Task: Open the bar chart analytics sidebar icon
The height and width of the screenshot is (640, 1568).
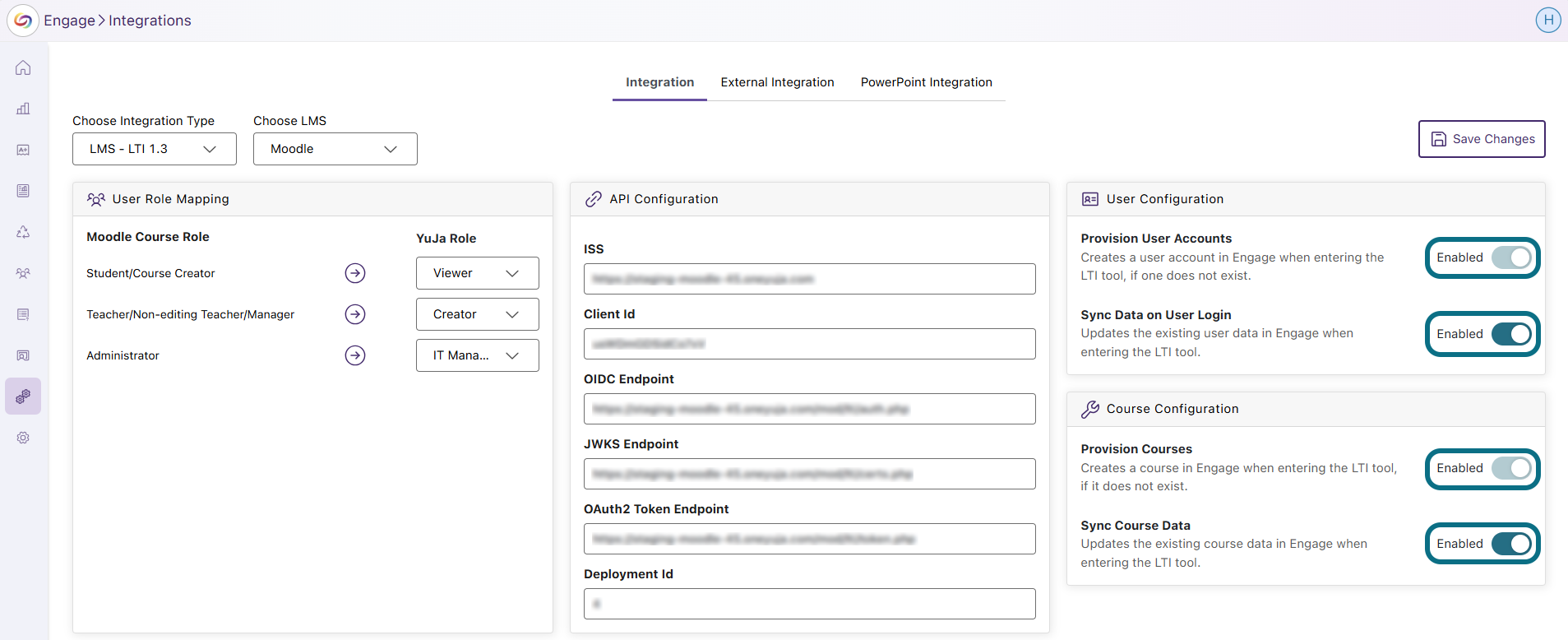Action: [23, 109]
